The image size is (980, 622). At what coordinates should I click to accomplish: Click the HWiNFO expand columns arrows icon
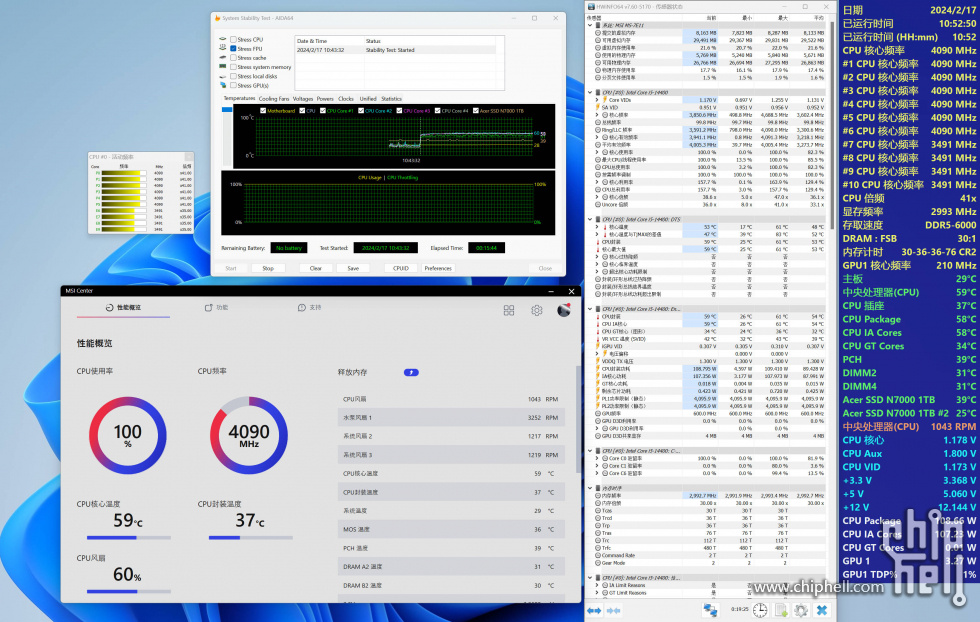(594, 610)
